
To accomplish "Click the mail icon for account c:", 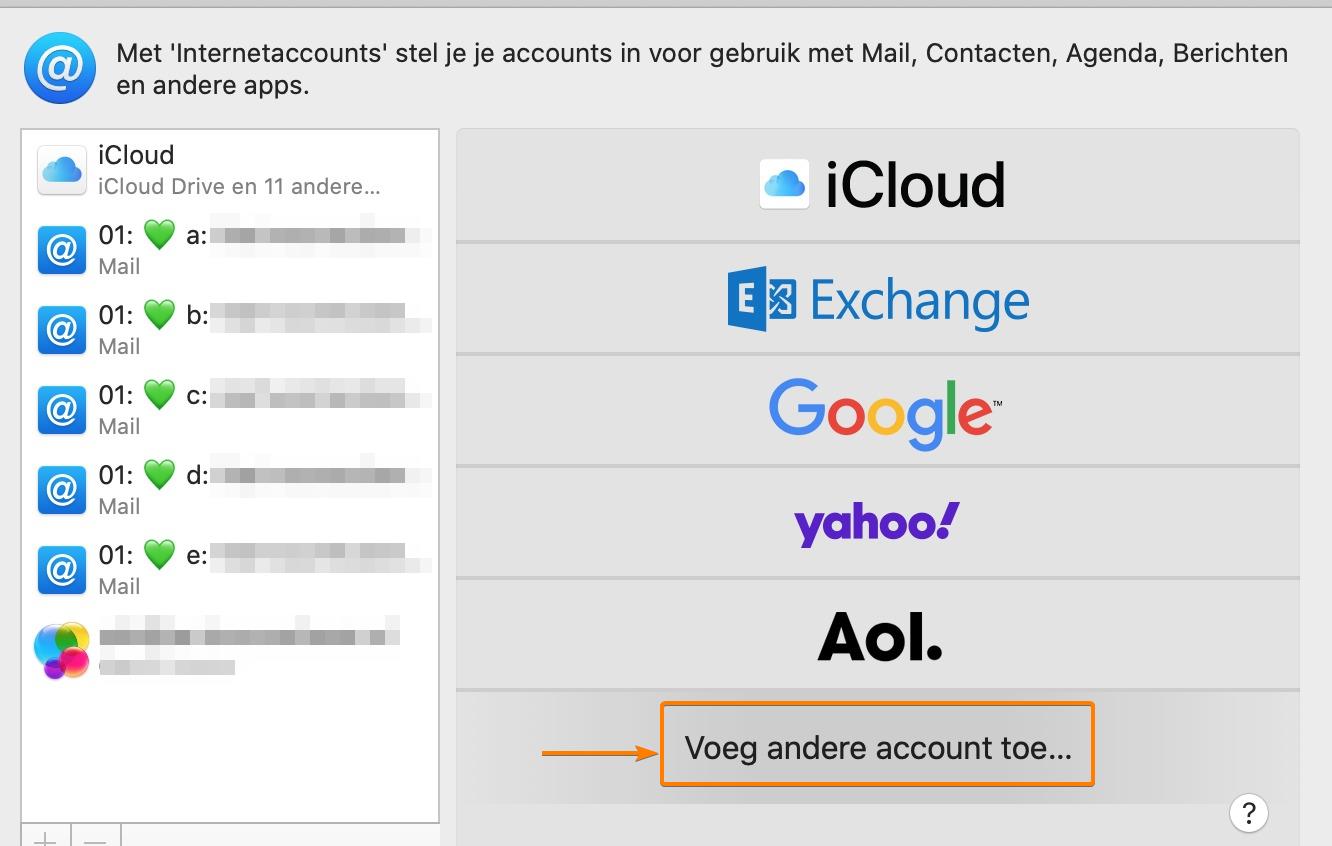I will pyautogui.click(x=62, y=410).
